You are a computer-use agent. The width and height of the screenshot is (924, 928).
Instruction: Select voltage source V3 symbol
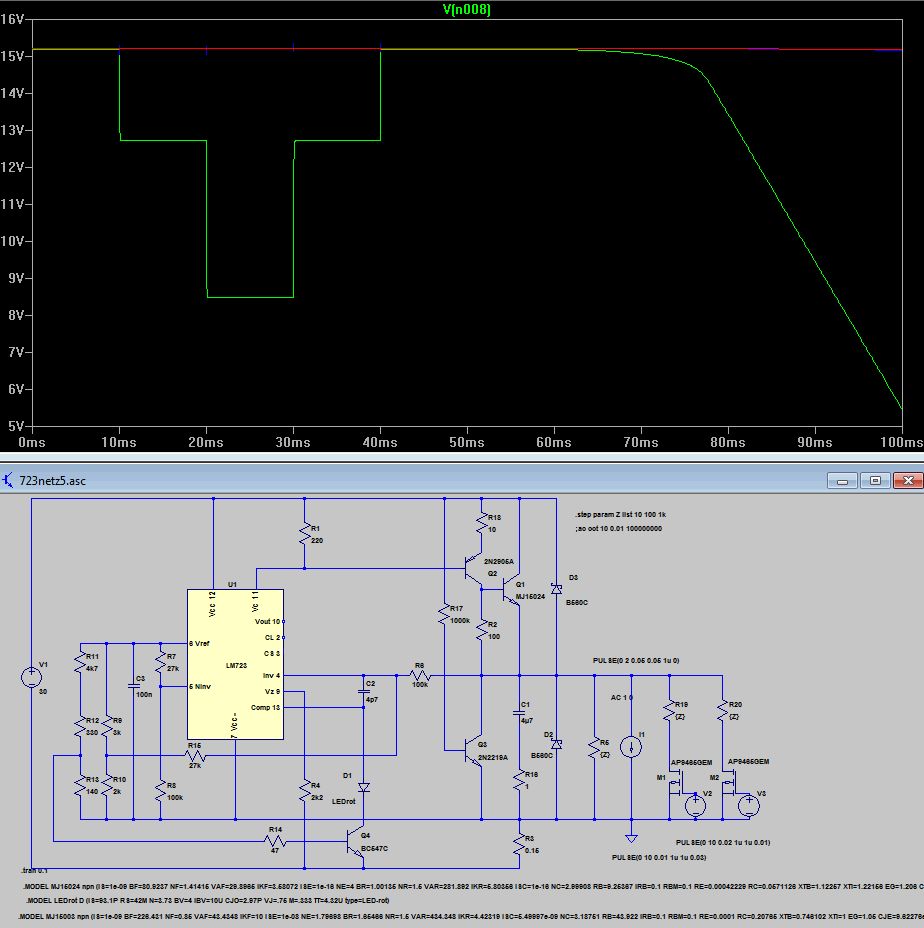(749, 805)
